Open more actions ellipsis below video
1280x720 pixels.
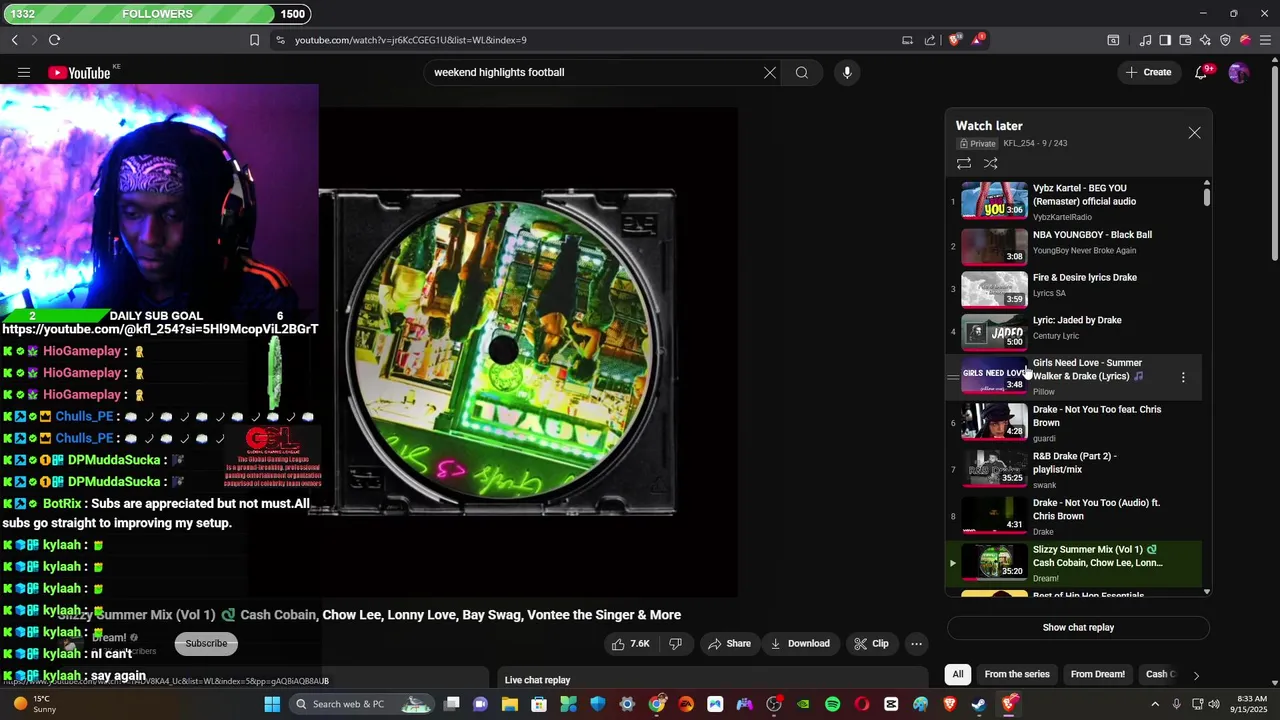point(916,644)
